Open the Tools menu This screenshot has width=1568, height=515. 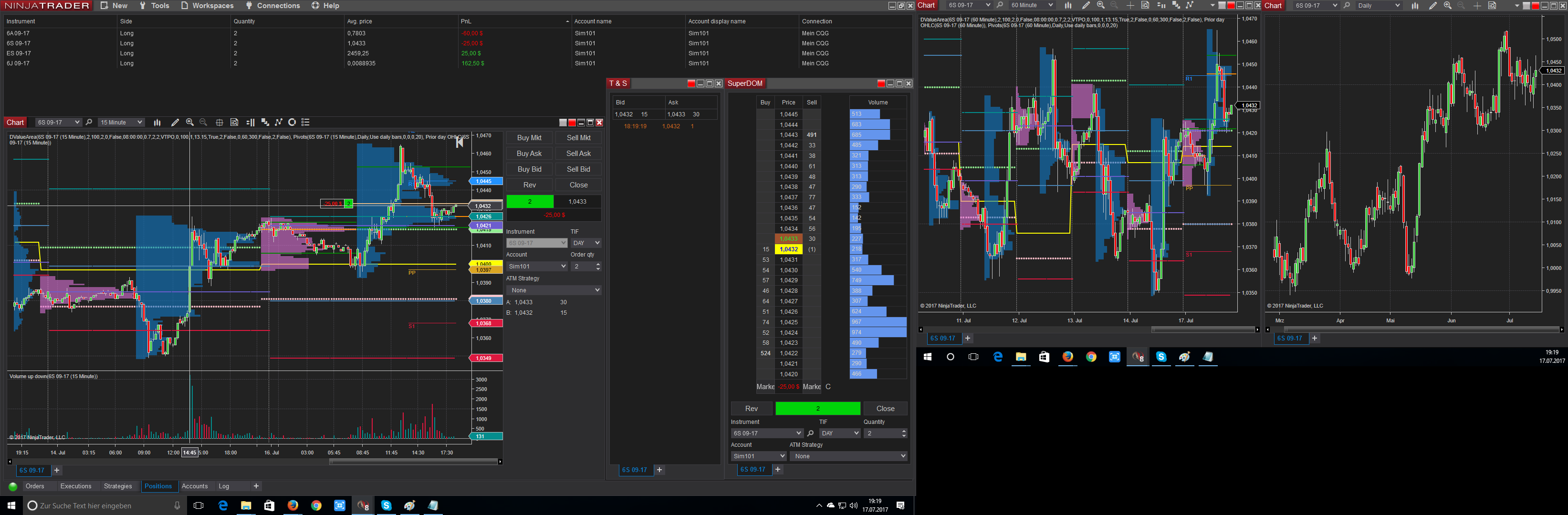click(154, 5)
